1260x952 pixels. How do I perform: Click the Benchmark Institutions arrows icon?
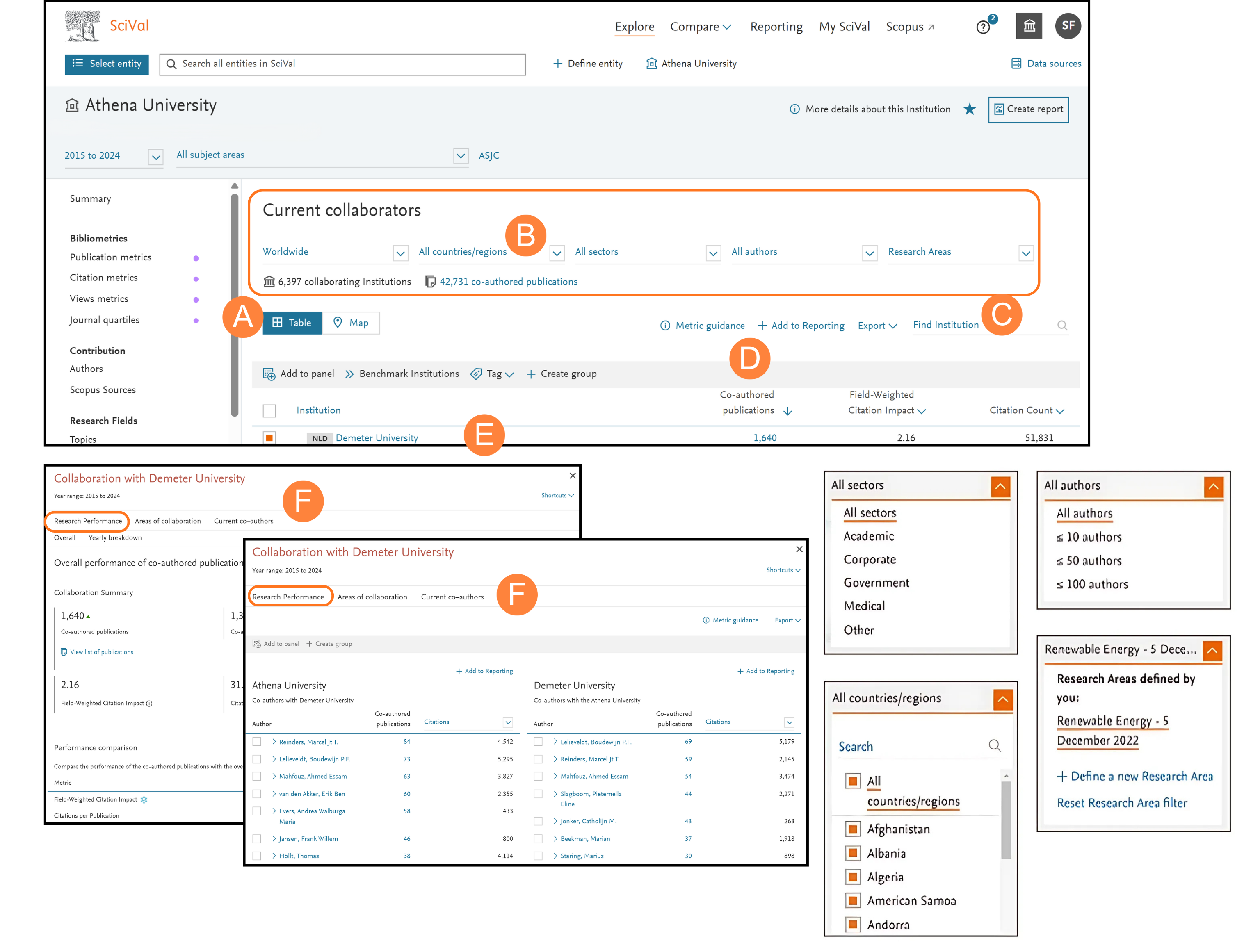pyautogui.click(x=350, y=374)
